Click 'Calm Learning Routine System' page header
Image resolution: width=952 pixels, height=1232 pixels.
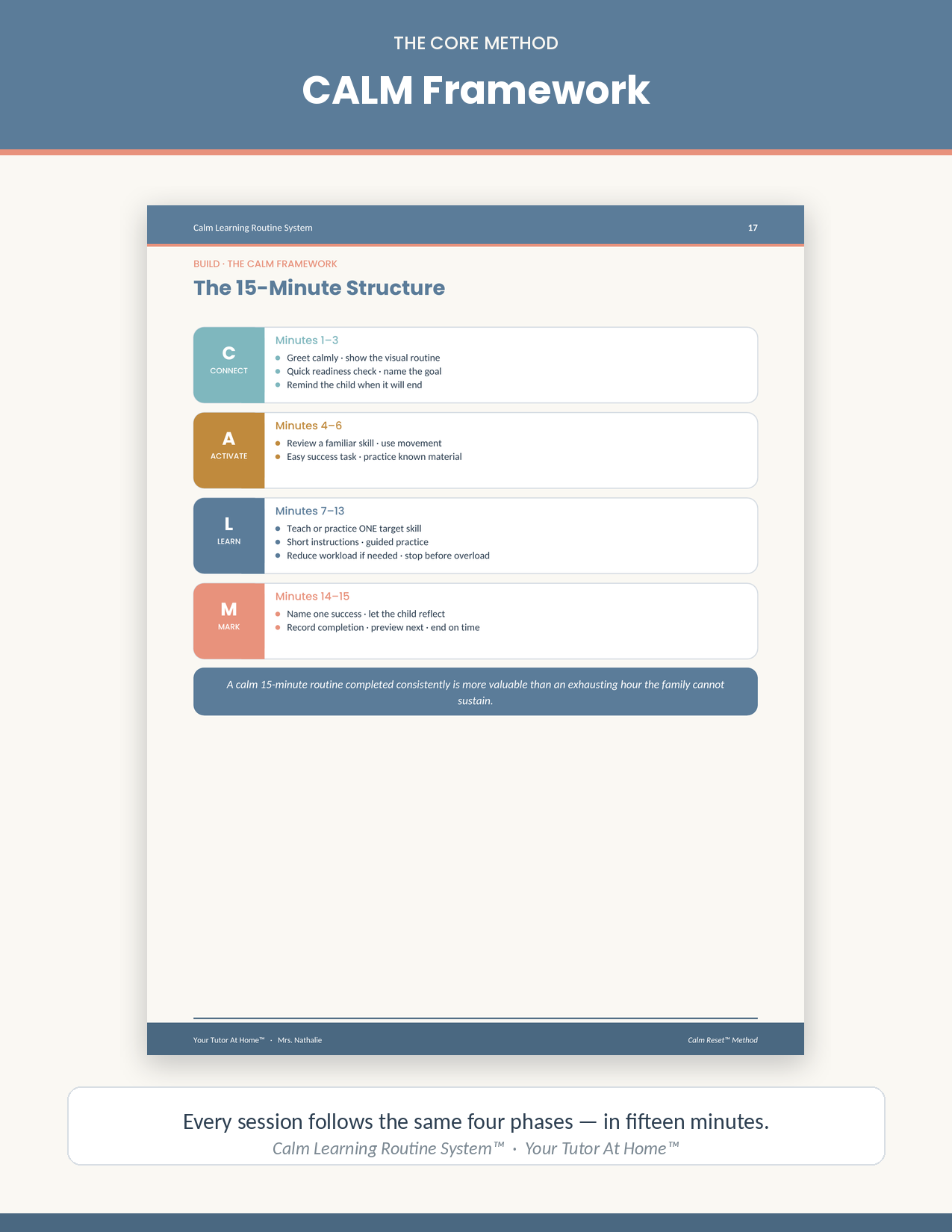[x=252, y=228]
